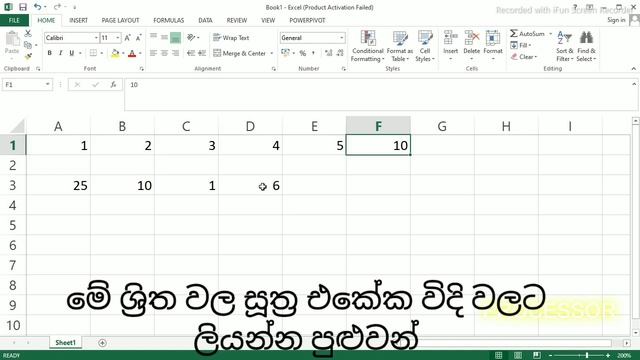The image size is (640, 360).
Task: Click the Find & Select button
Action: pos(586,46)
